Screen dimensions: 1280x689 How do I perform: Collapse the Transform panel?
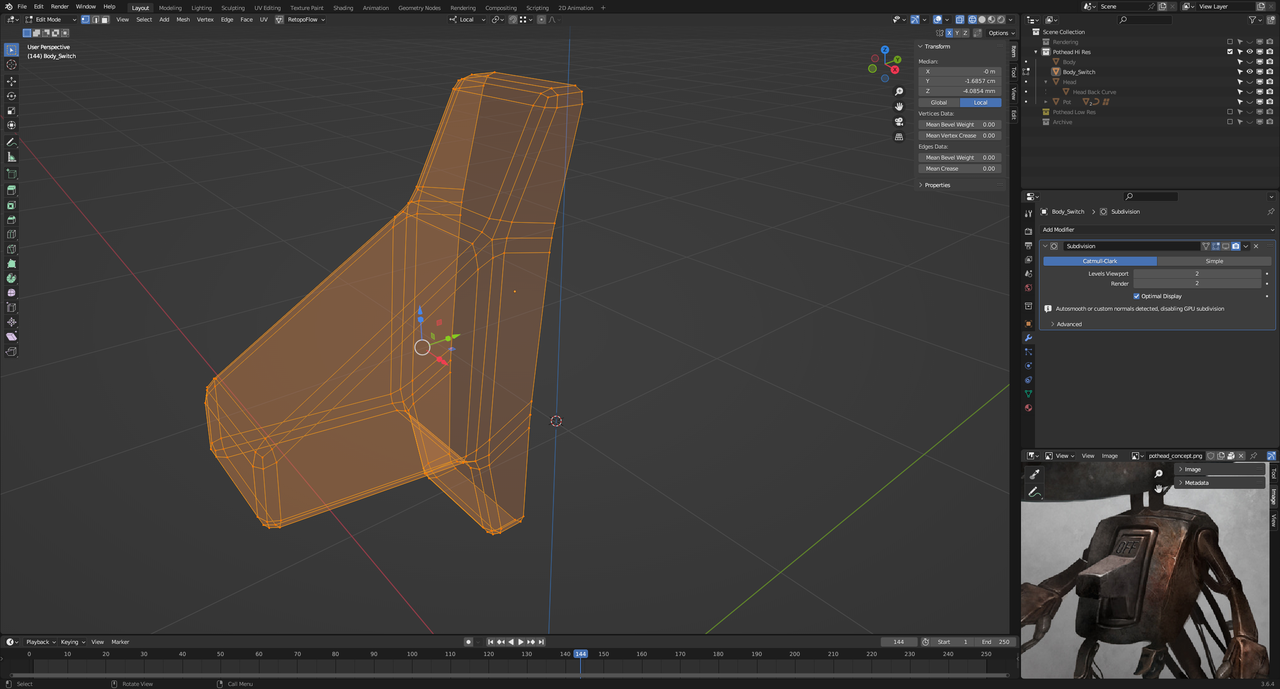tap(936, 47)
